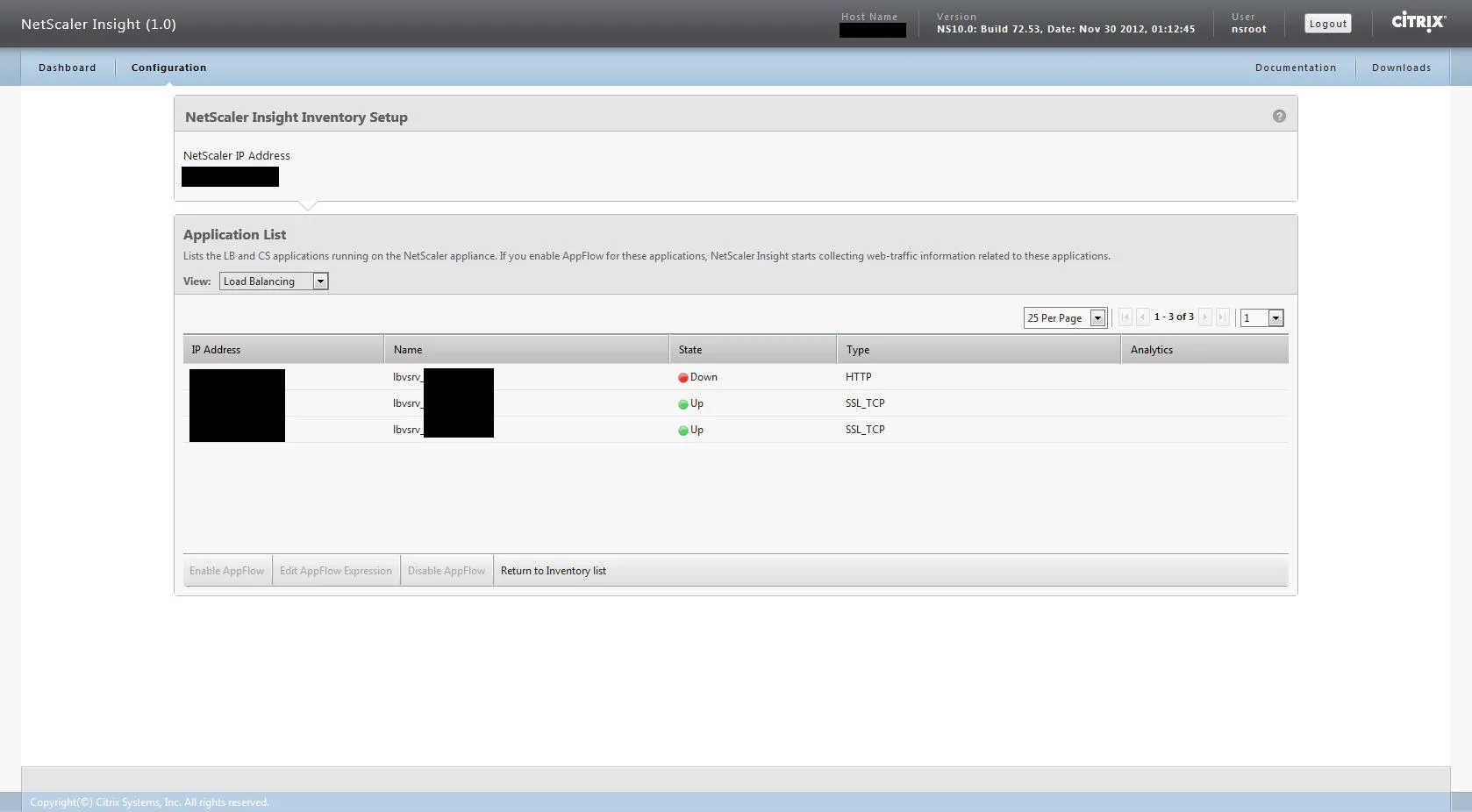
Task: Sort by Type column header
Action: 979,349
